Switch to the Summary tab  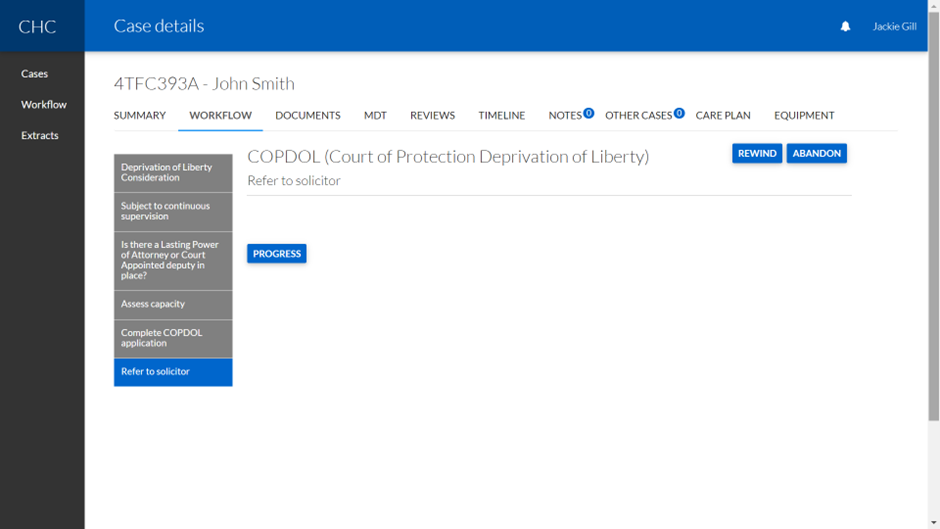(140, 115)
